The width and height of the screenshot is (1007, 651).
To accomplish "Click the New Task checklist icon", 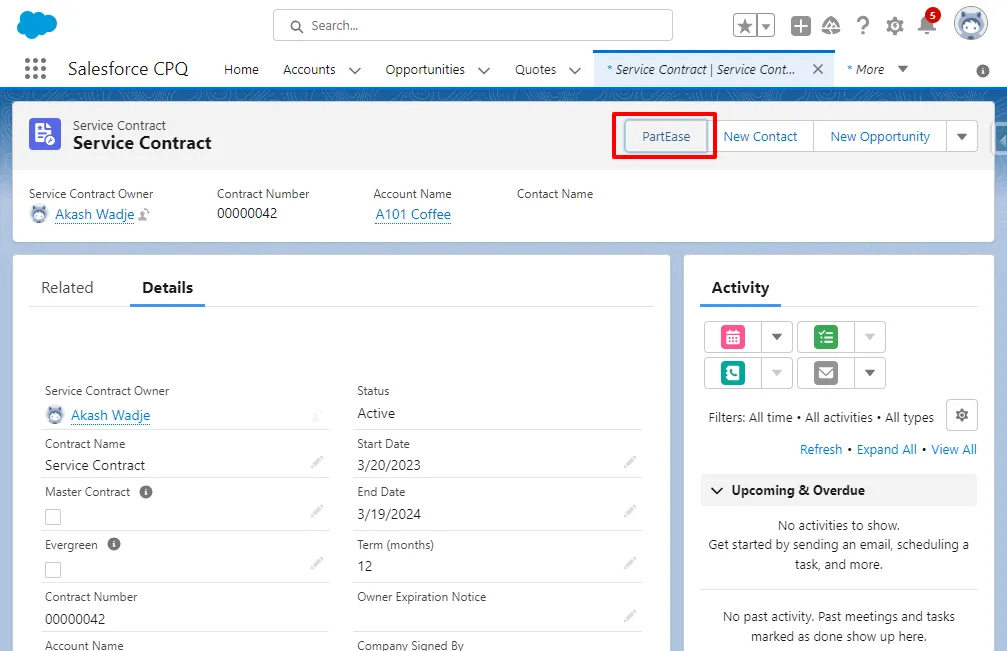I will pos(826,337).
